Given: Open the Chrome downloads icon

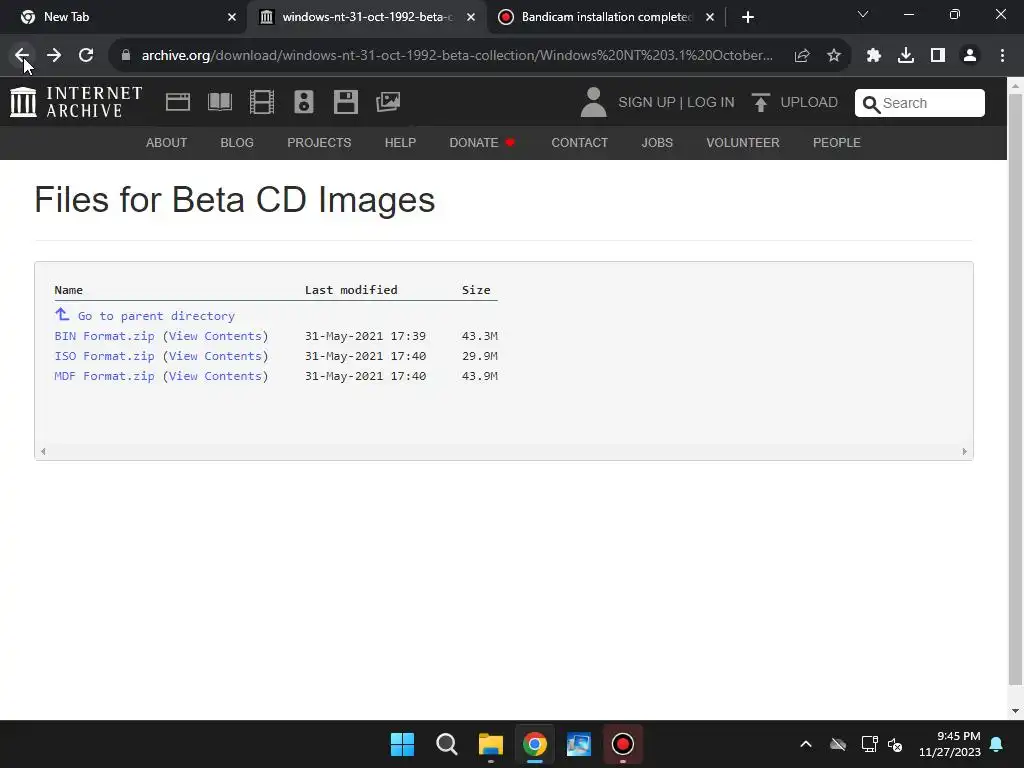Looking at the screenshot, I should click(906, 56).
